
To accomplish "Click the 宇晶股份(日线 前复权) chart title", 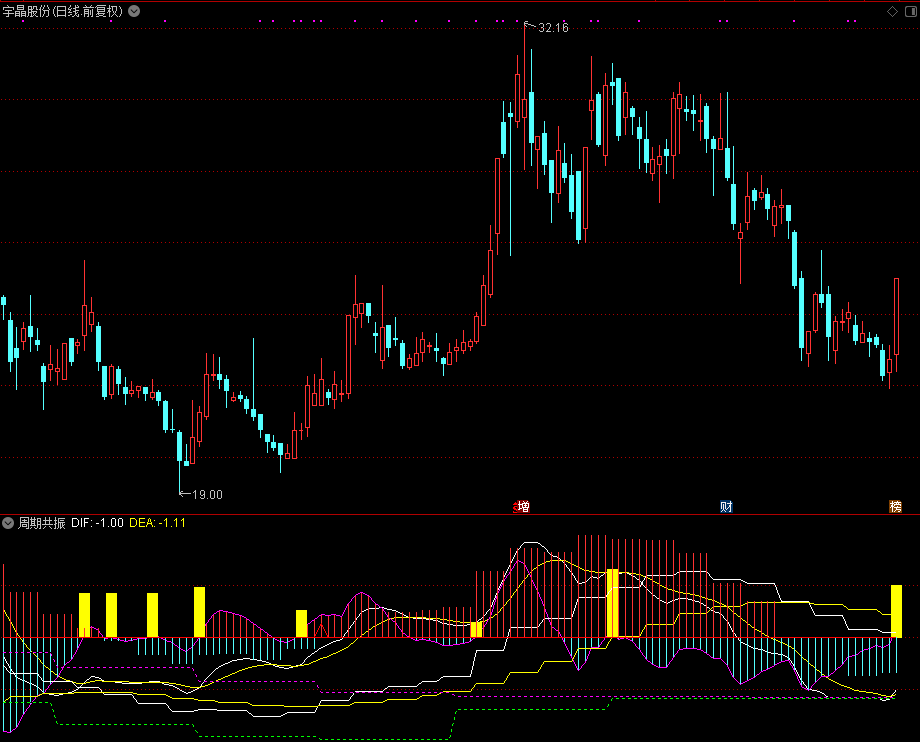I will click(x=63, y=11).
